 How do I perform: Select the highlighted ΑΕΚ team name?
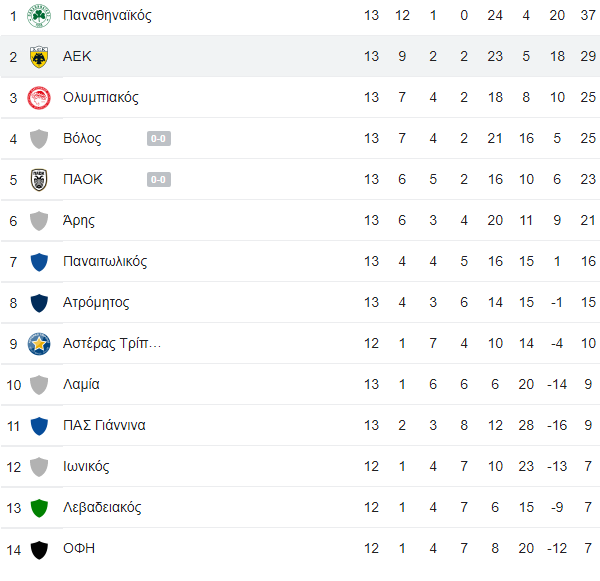point(77,56)
